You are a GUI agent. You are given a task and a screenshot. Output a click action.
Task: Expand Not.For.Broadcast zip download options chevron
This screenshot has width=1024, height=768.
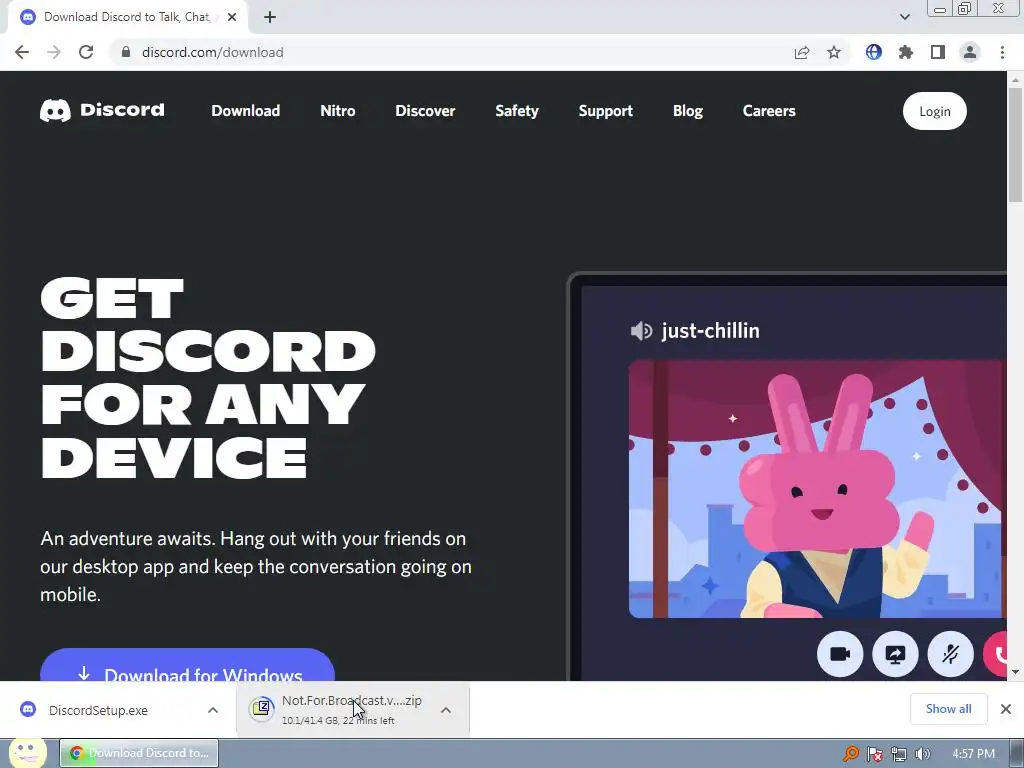[x=446, y=710]
